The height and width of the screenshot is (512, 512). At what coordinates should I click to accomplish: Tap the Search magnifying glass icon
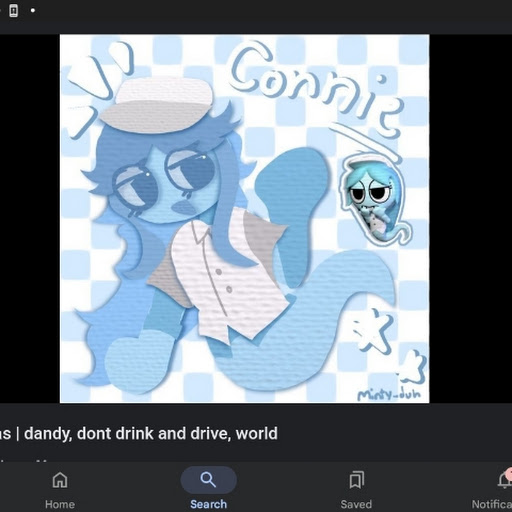pos(208,480)
